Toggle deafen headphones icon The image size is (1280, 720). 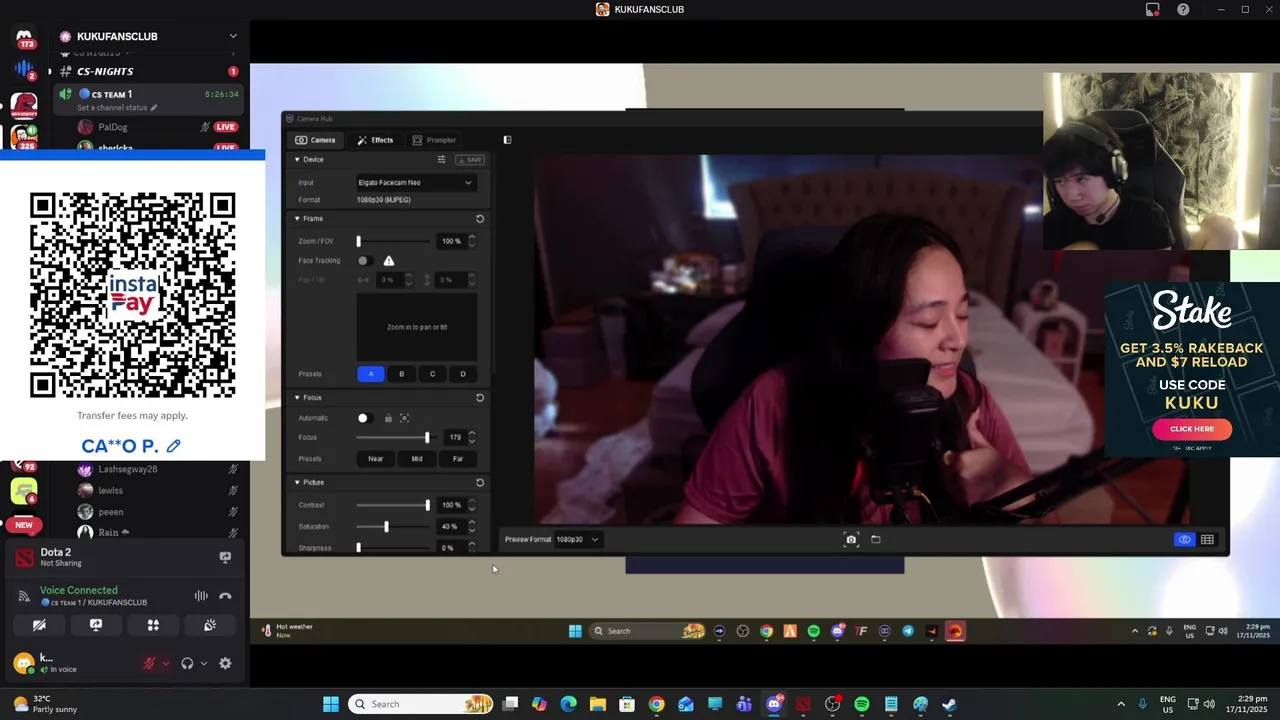point(187,663)
